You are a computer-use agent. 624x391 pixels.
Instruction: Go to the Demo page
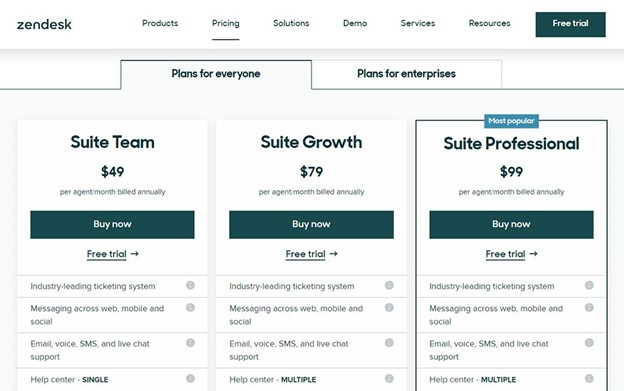pos(355,23)
